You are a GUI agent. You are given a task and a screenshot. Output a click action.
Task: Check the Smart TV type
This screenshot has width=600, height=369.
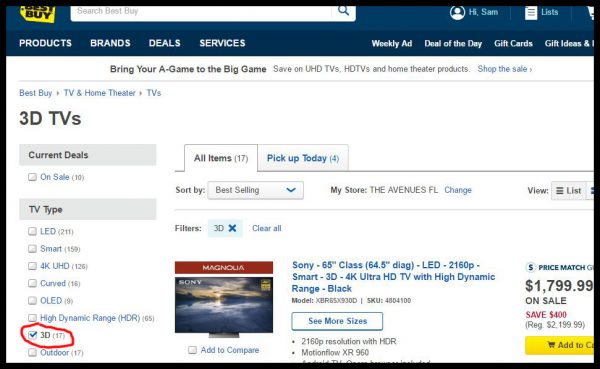pyautogui.click(x=32, y=249)
